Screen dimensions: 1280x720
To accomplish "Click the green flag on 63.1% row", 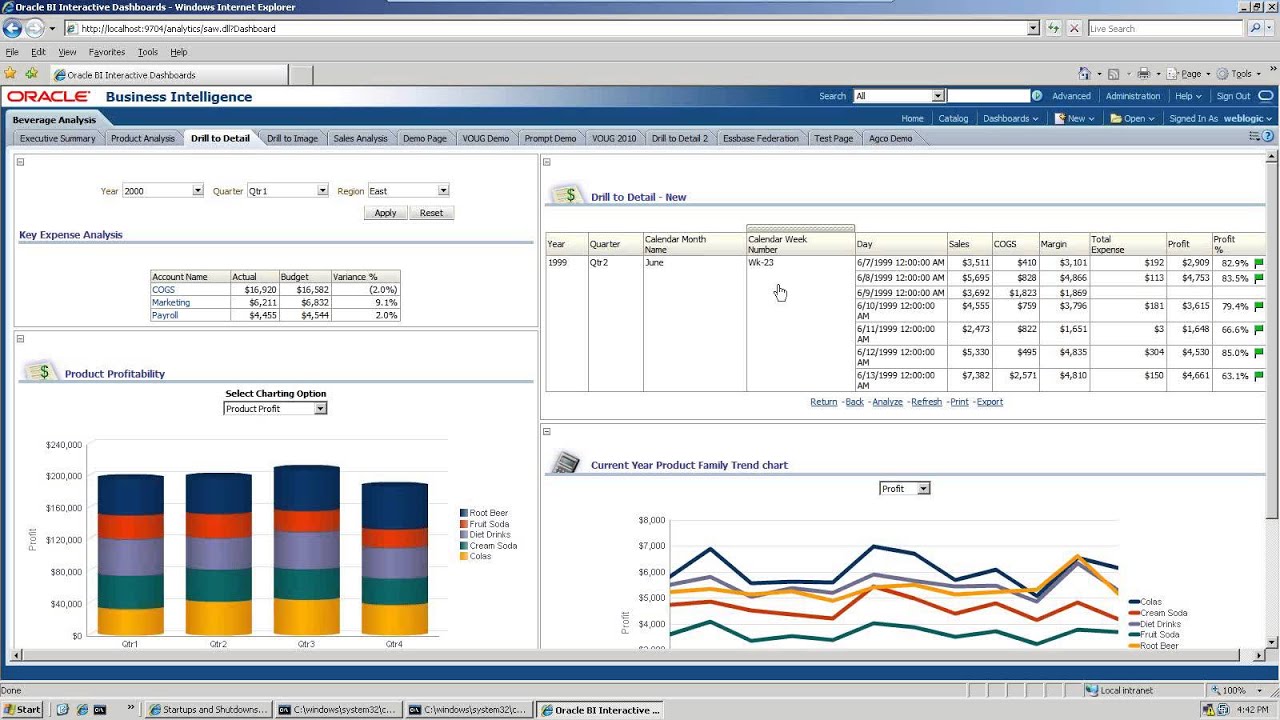I will 1258,377.
